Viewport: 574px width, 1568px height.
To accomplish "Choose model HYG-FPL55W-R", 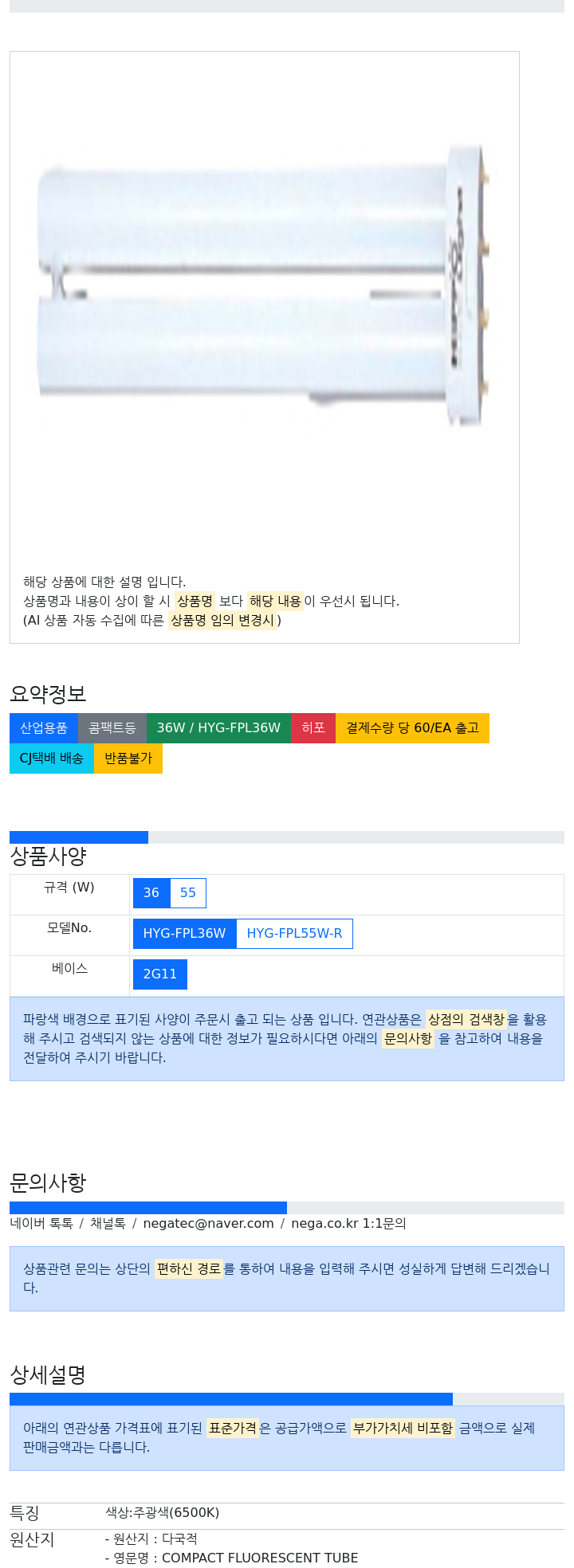I will [x=294, y=934].
